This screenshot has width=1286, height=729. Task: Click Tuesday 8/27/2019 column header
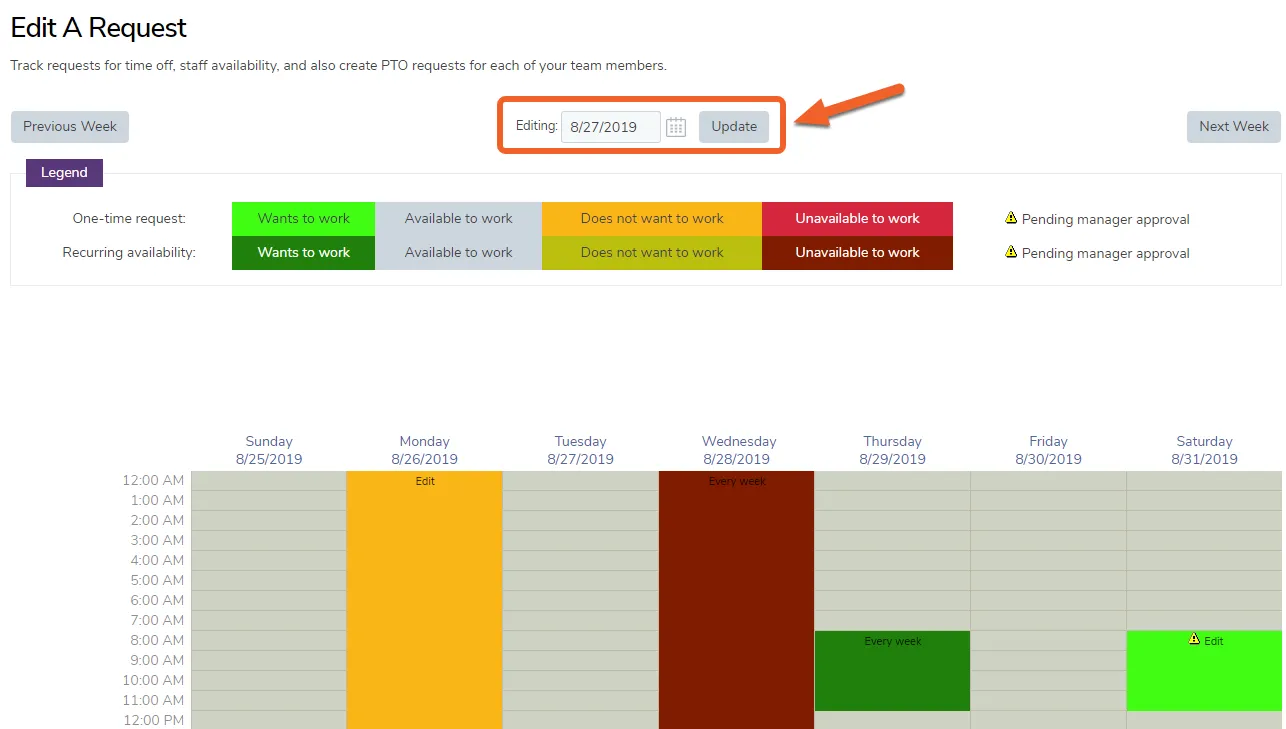(580, 450)
